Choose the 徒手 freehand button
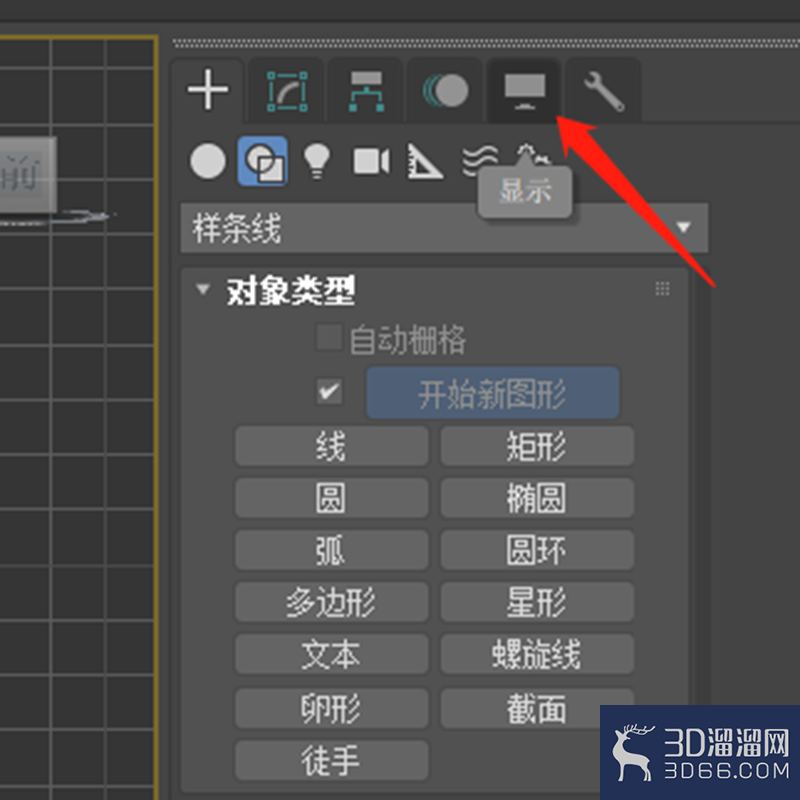Screen dimensions: 800x800 331,761
